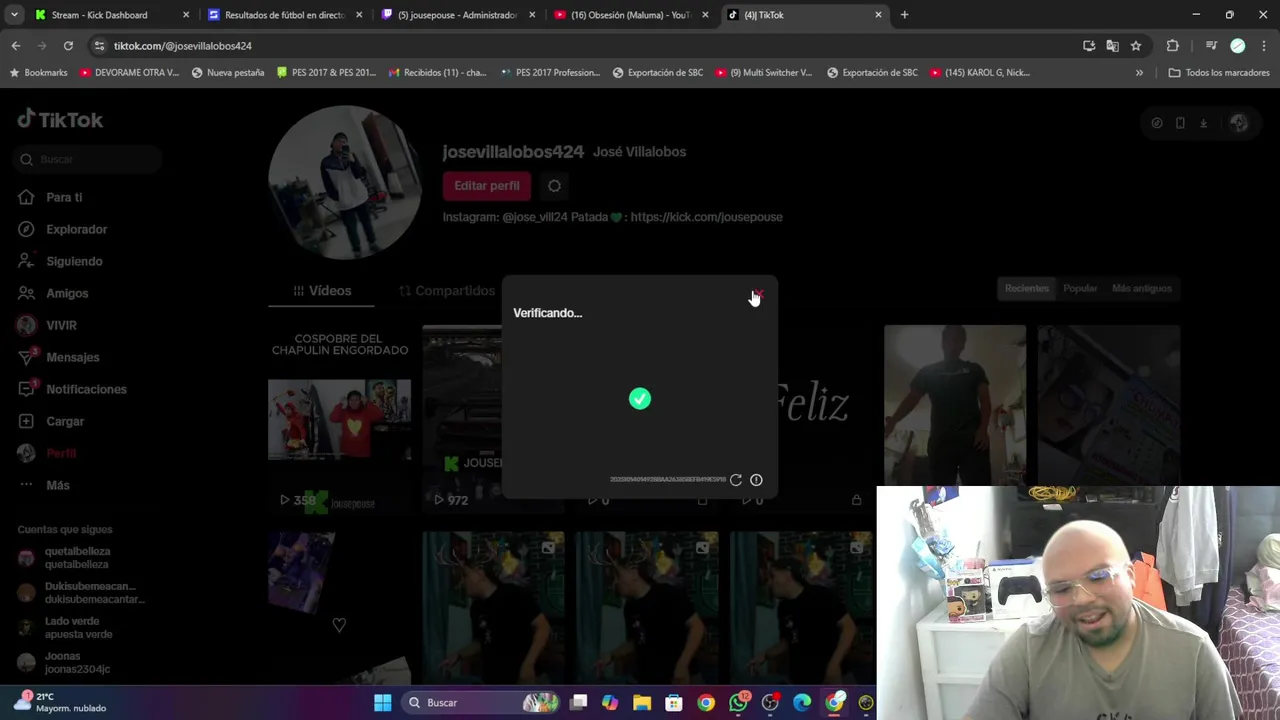Open the media control icon
Screen dimensions: 1280x720
(x=1211, y=46)
